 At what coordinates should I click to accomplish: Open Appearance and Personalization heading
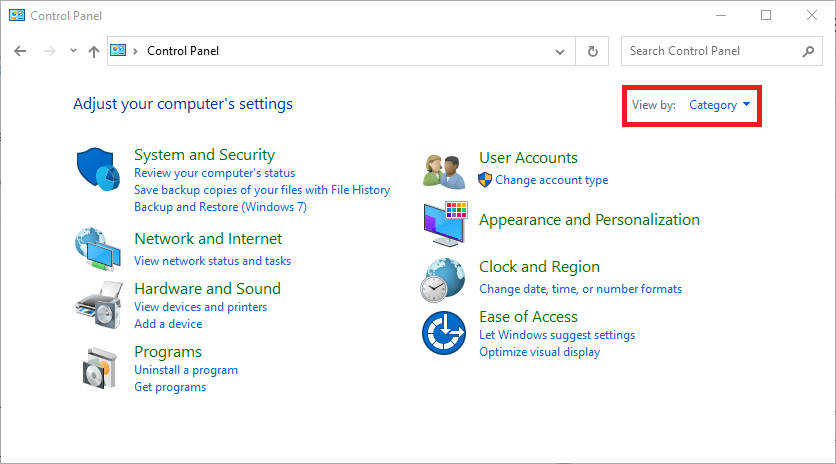[x=589, y=220]
